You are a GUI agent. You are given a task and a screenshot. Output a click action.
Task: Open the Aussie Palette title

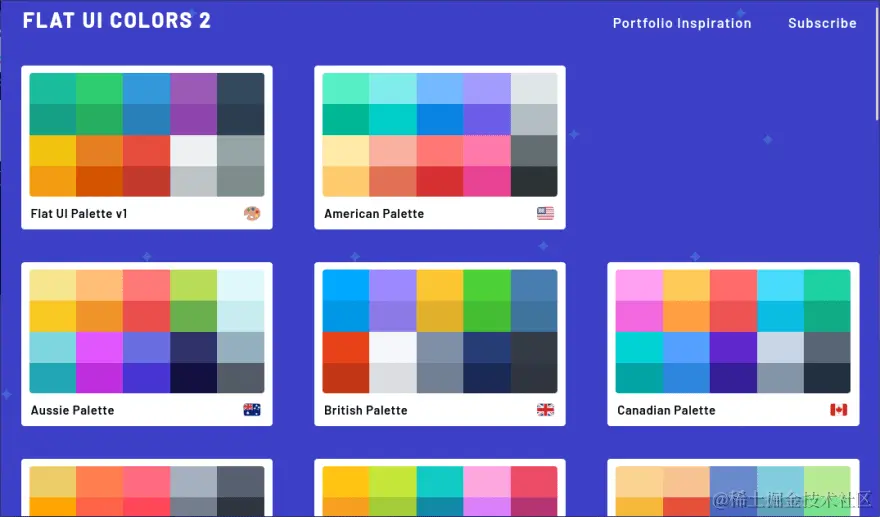pos(72,410)
